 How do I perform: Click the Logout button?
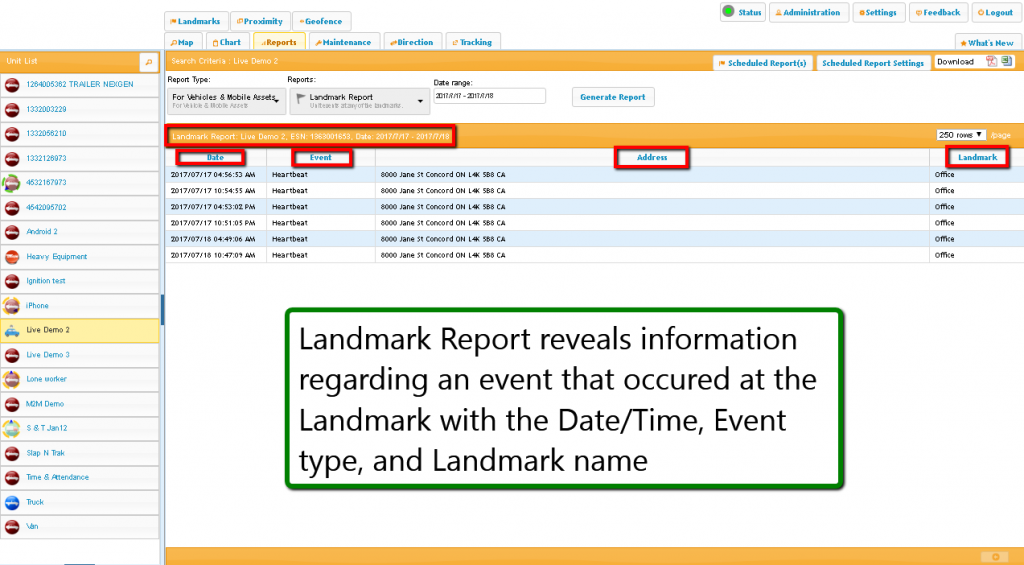pyautogui.click(x=996, y=12)
